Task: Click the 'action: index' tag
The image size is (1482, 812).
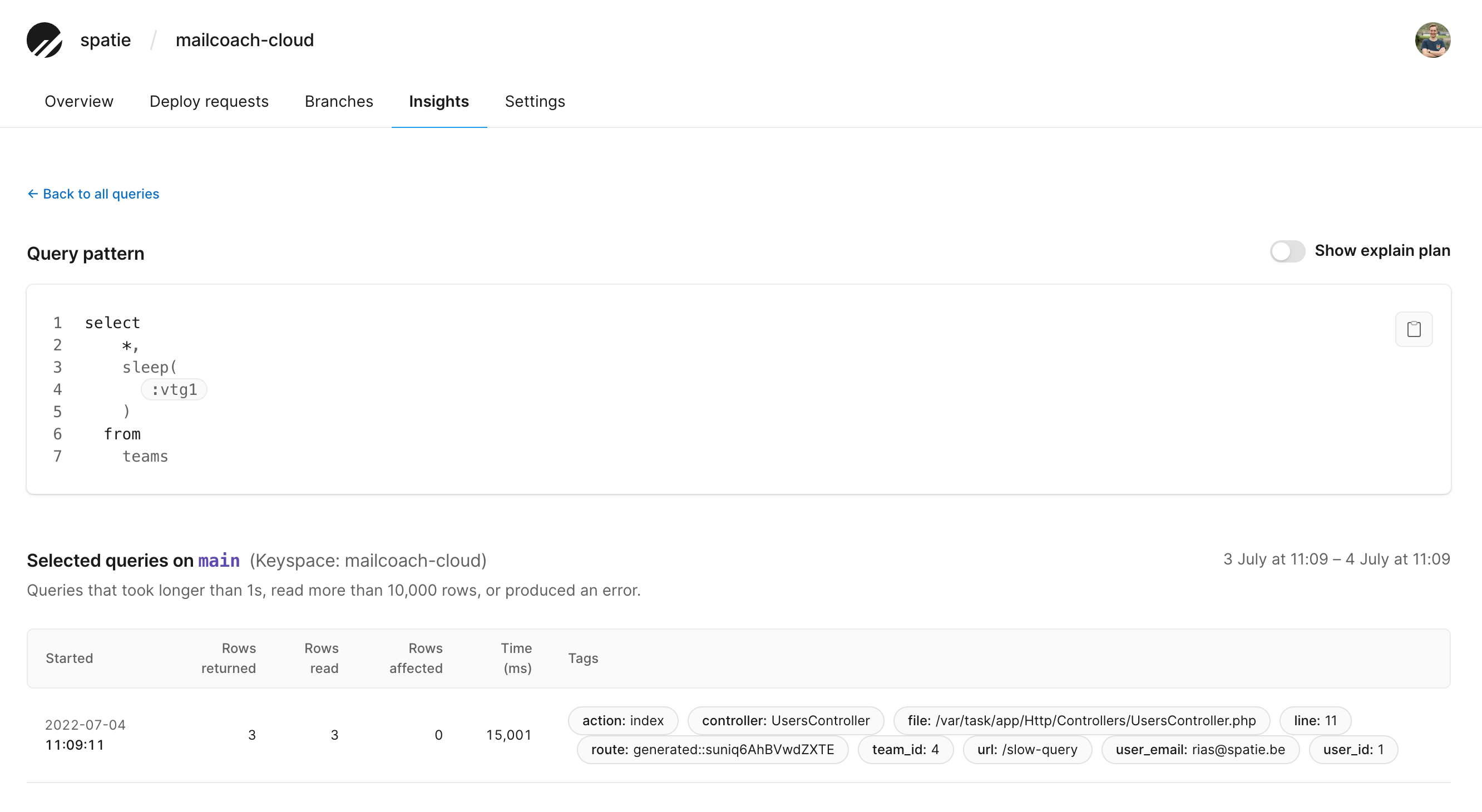Action: click(x=623, y=721)
